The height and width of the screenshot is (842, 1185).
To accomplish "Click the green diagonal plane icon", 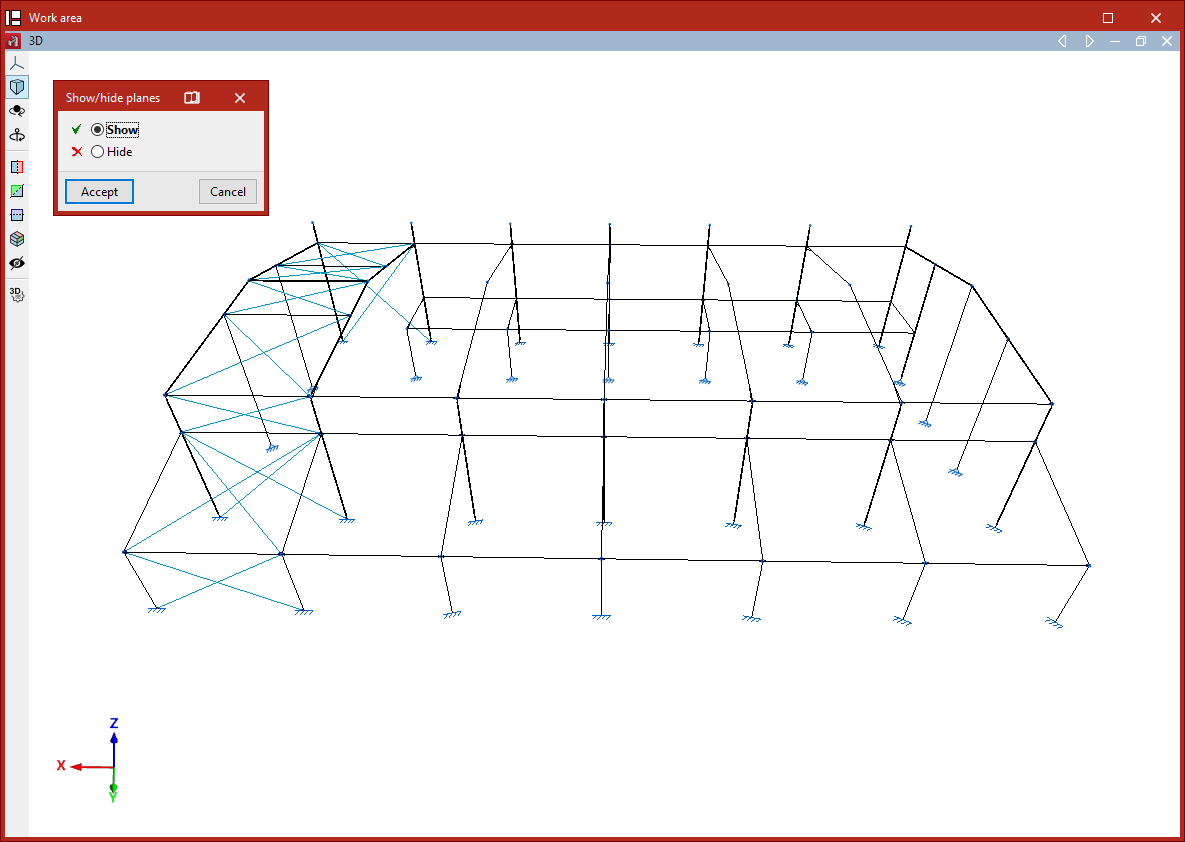I will (x=17, y=191).
